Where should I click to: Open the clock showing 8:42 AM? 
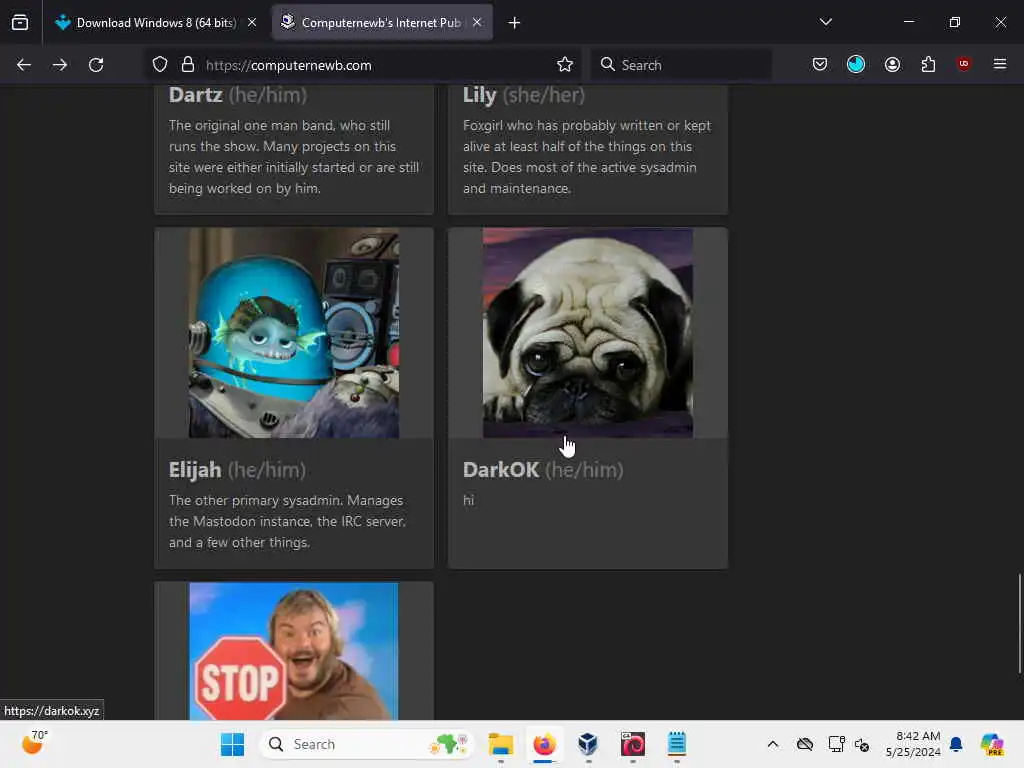[913, 744]
